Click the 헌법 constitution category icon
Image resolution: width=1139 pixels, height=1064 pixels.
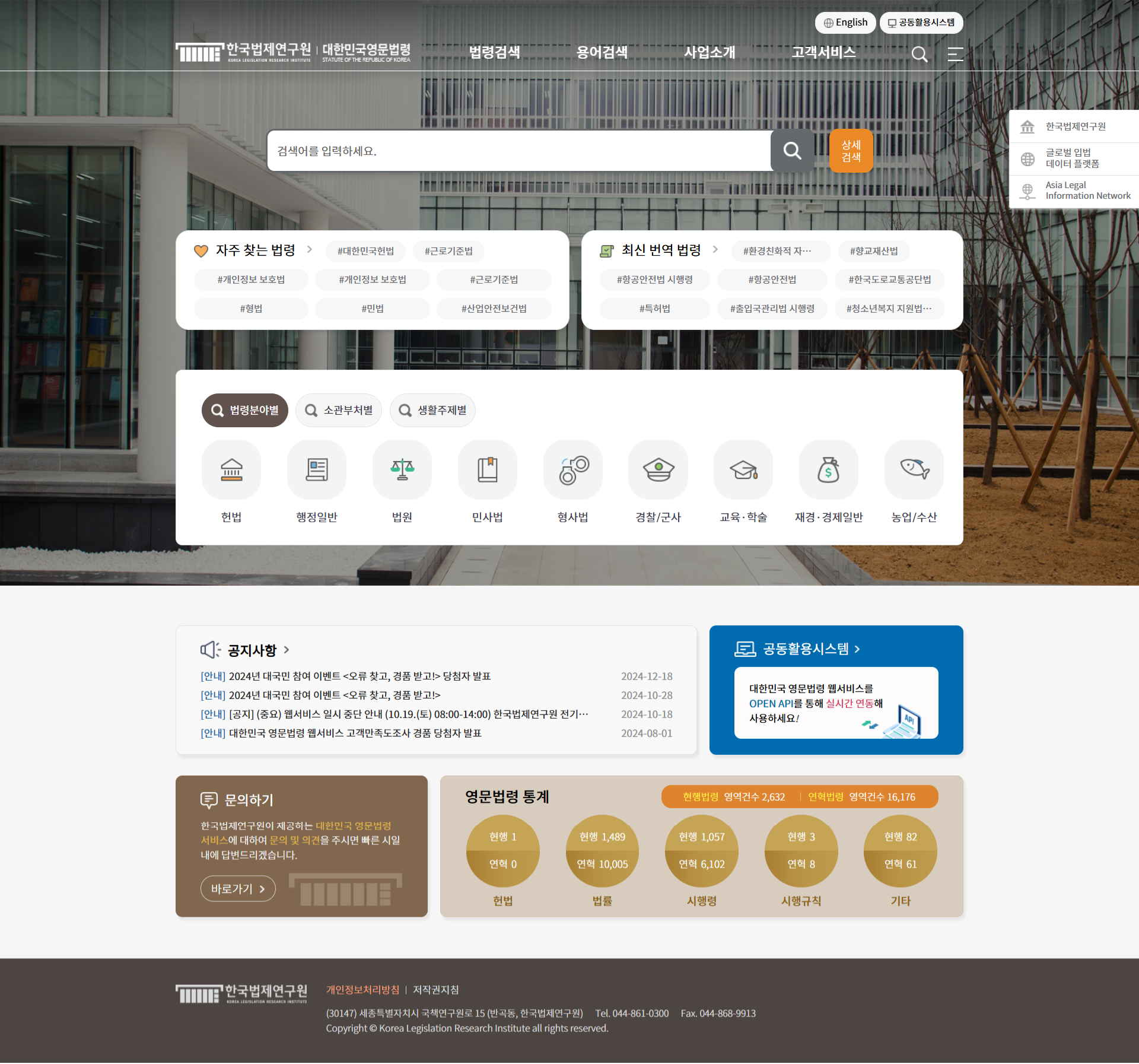(231, 469)
